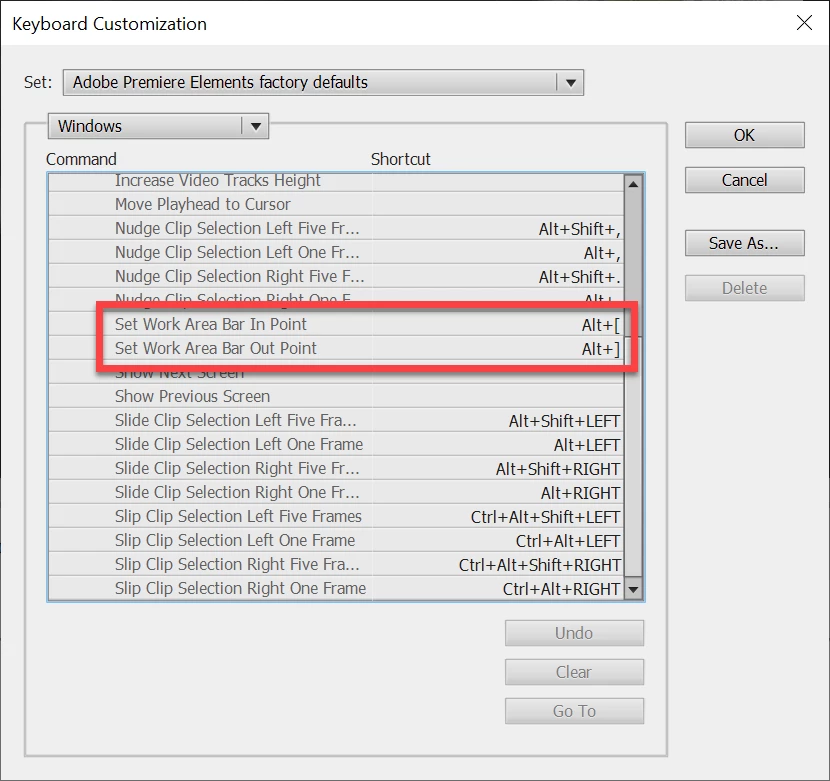Viewport: 830px width, 781px height.
Task: Open the Set dropdown with factory defaults
Action: point(323,83)
